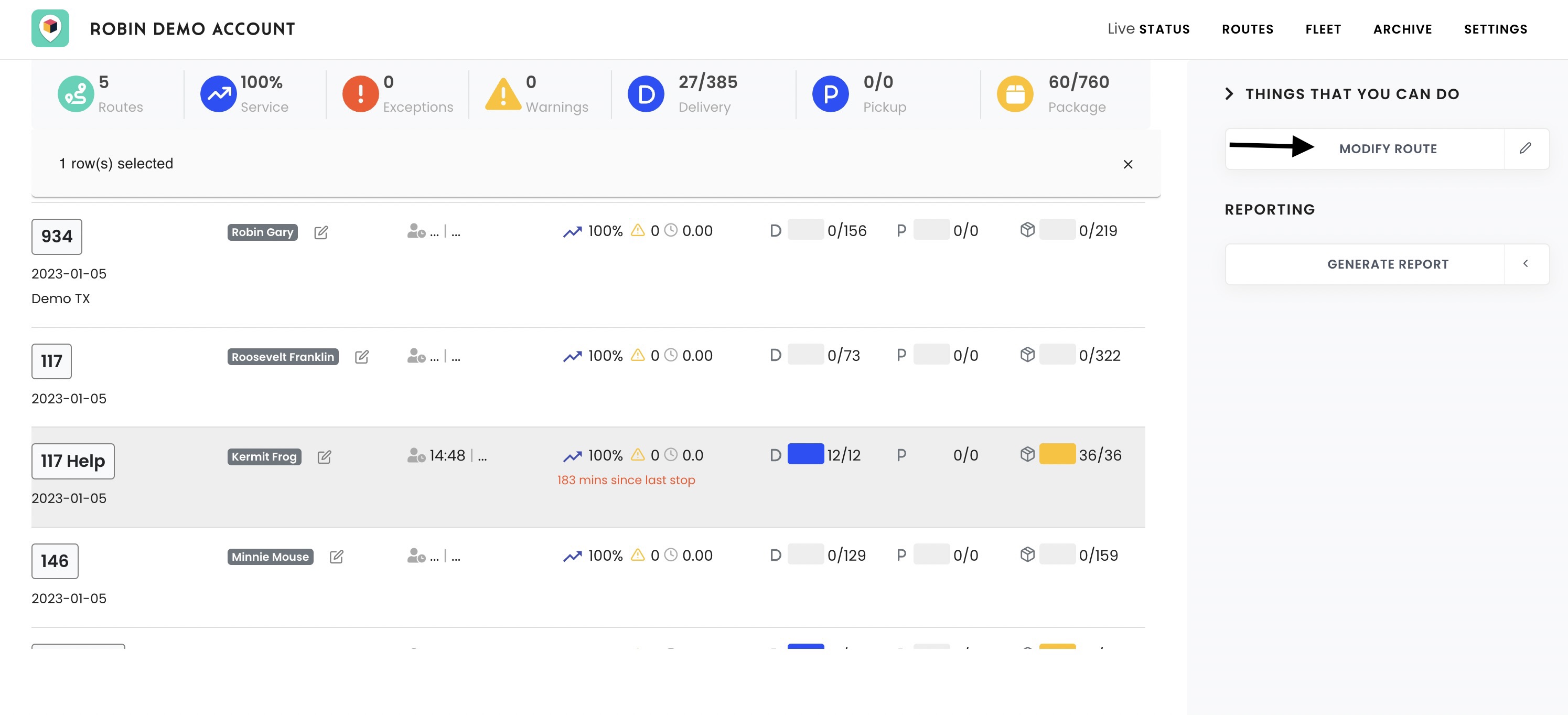Select route 934 badge

click(x=57, y=236)
